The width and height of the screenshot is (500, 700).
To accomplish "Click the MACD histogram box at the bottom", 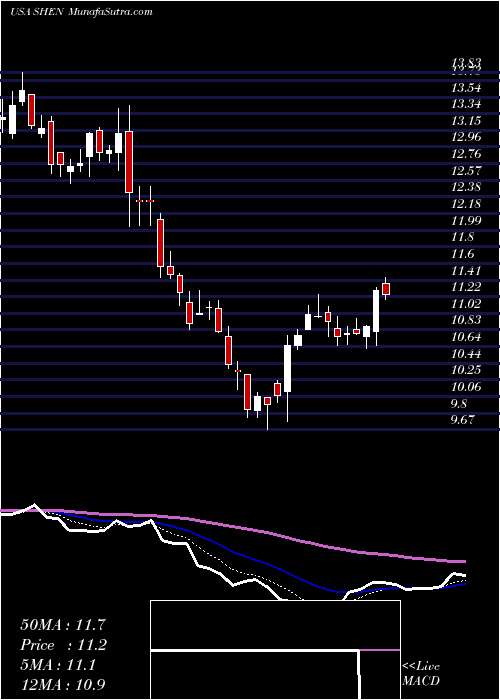I will tap(275, 650).
